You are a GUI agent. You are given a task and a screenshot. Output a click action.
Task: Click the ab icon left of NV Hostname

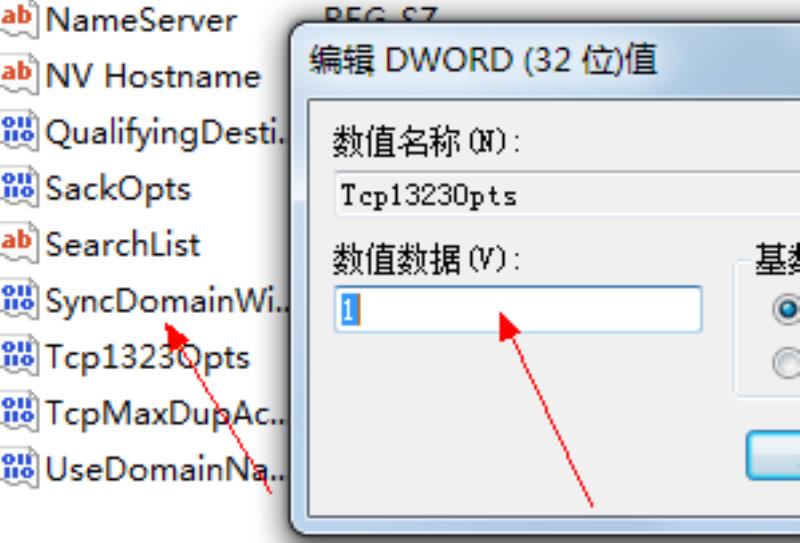point(19,75)
